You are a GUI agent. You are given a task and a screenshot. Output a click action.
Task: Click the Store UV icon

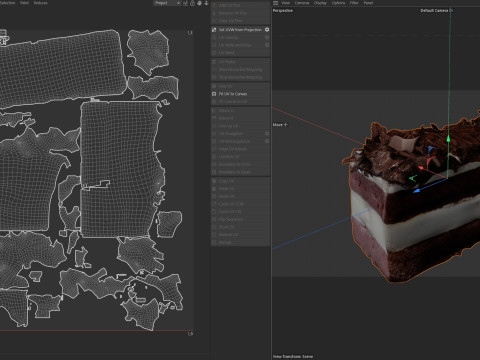click(214, 227)
